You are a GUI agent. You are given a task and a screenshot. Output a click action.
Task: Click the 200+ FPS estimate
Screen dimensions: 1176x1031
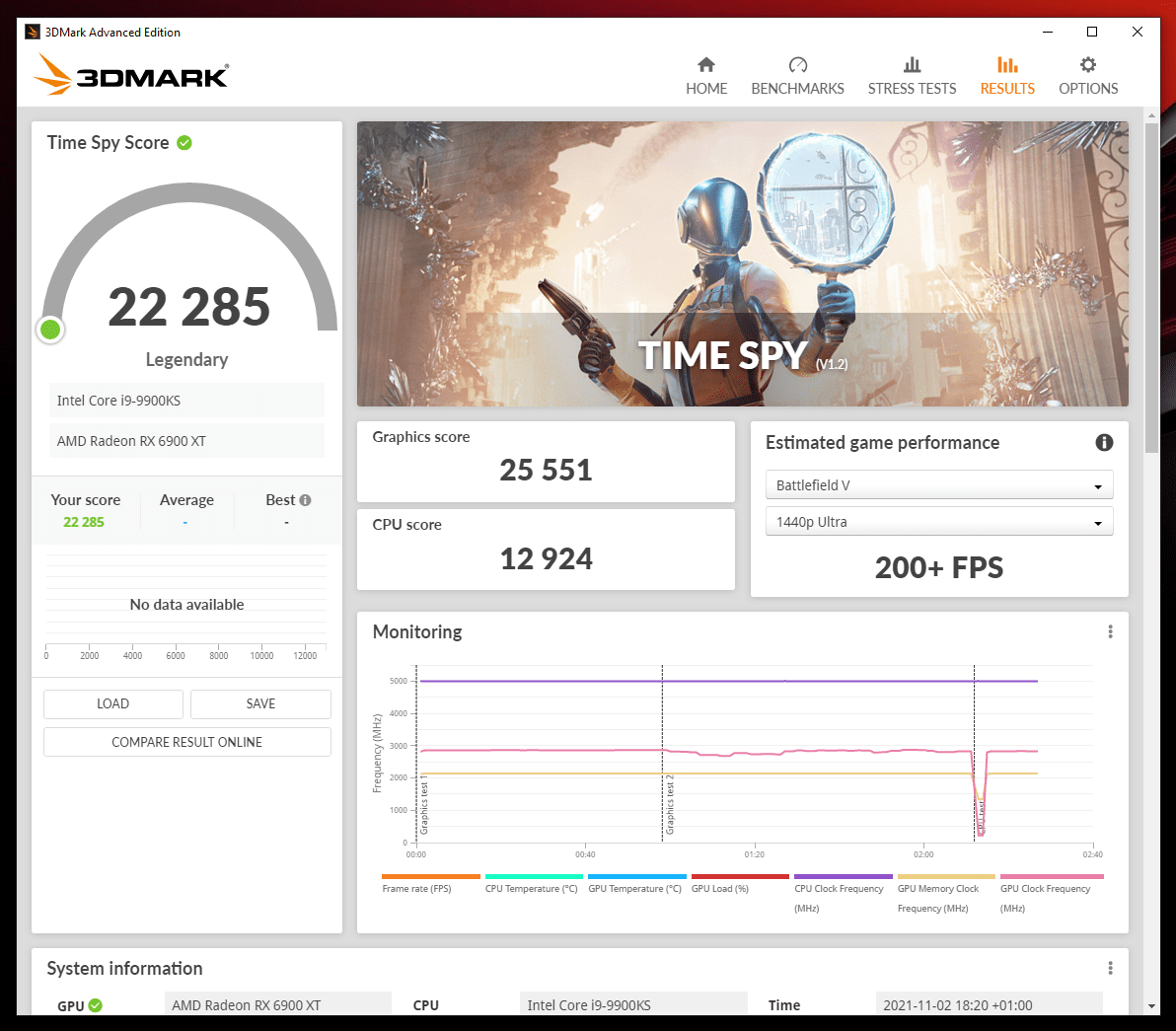click(939, 567)
